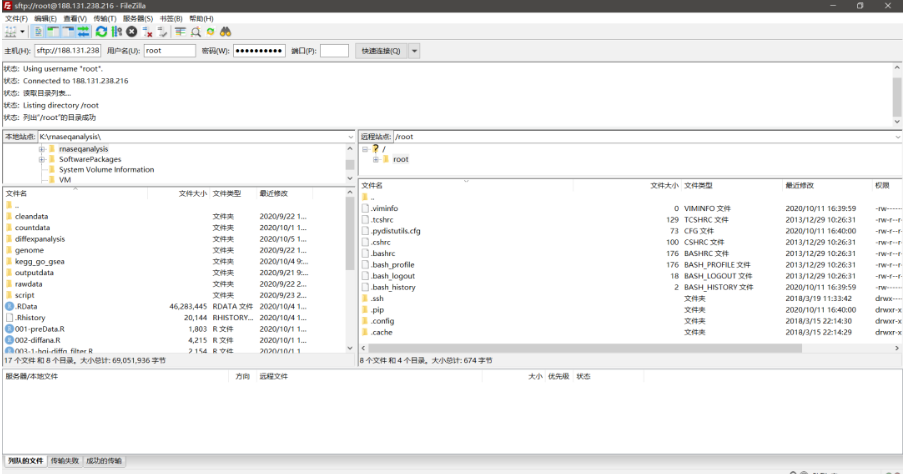
Task: Click the reconnect to server icon
Action: [x=163, y=32]
